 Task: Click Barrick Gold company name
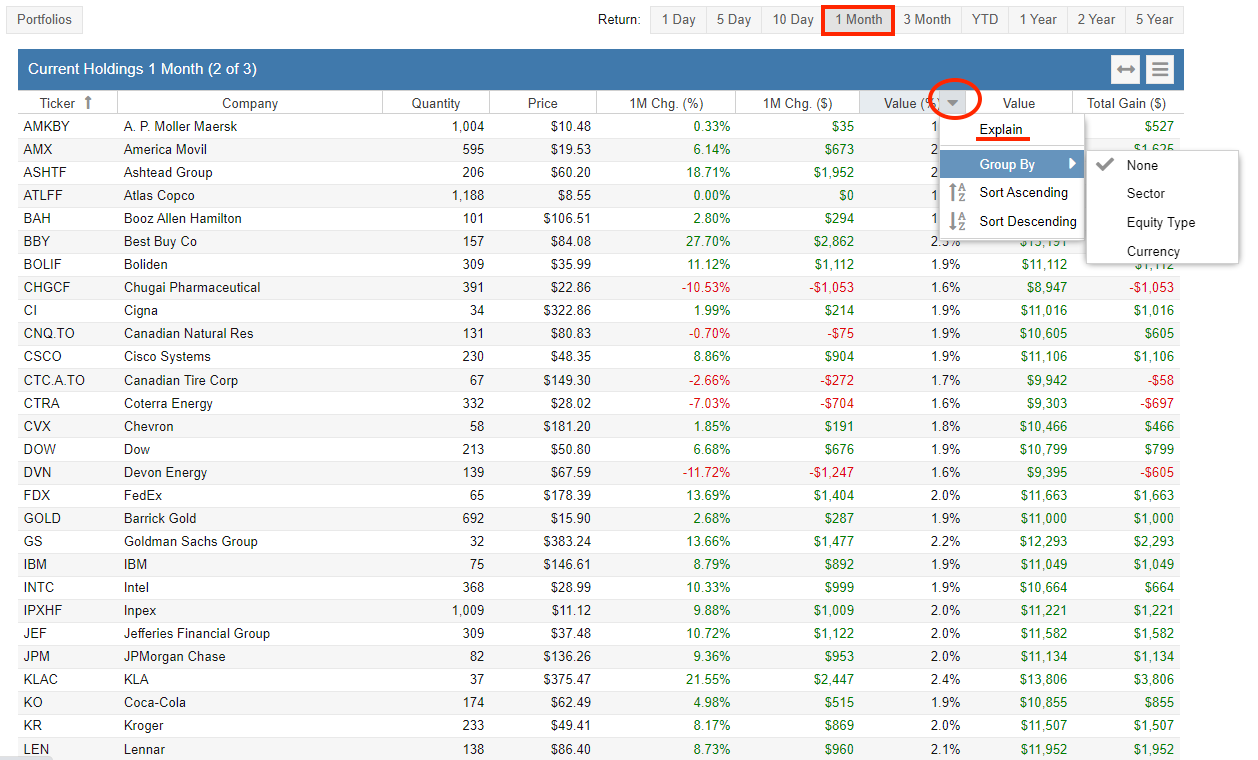[160, 518]
